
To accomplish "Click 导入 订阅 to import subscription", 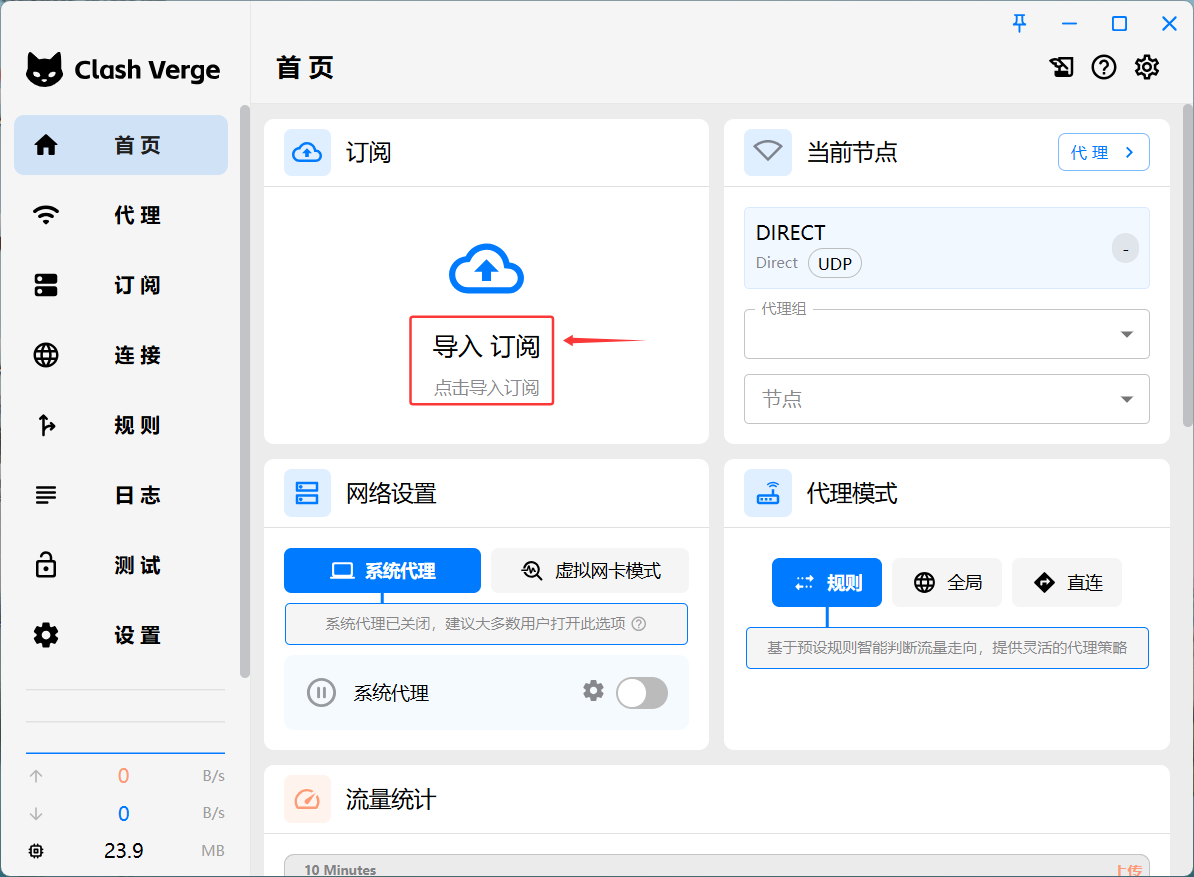I will pyautogui.click(x=486, y=347).
